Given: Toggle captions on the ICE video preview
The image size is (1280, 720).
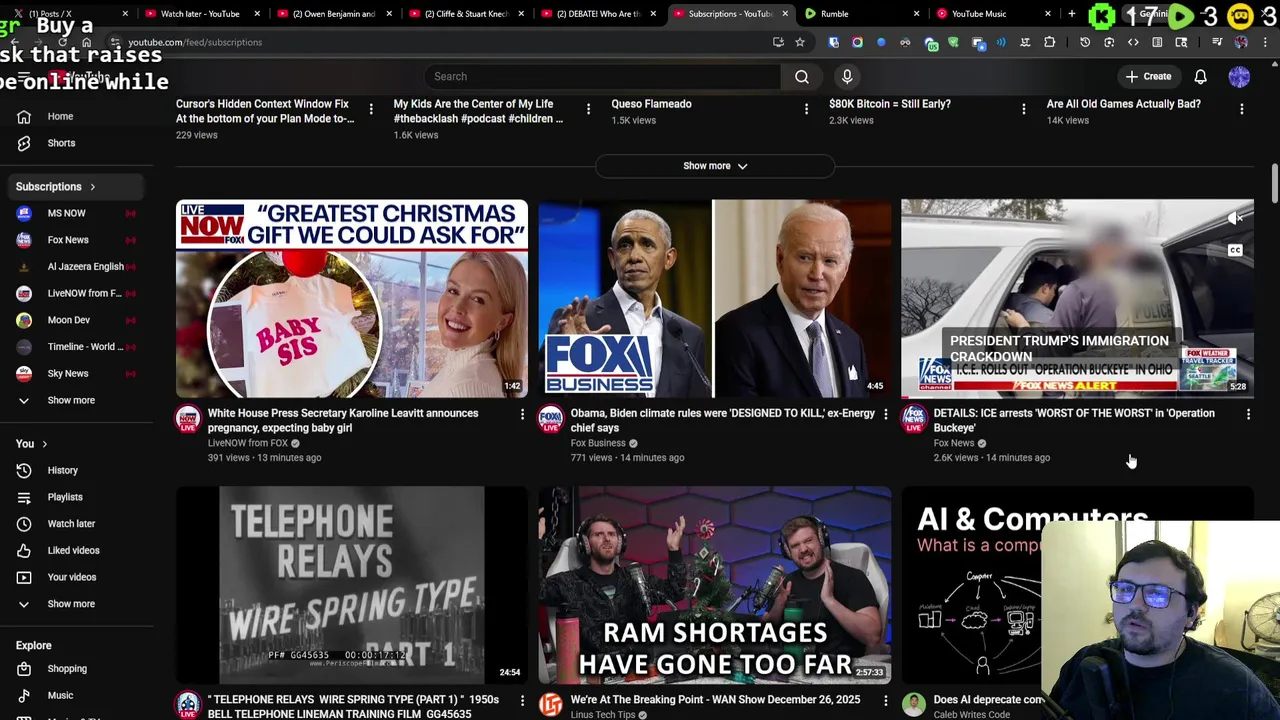Looking at the screenshot, I should tap(1235, 250).
